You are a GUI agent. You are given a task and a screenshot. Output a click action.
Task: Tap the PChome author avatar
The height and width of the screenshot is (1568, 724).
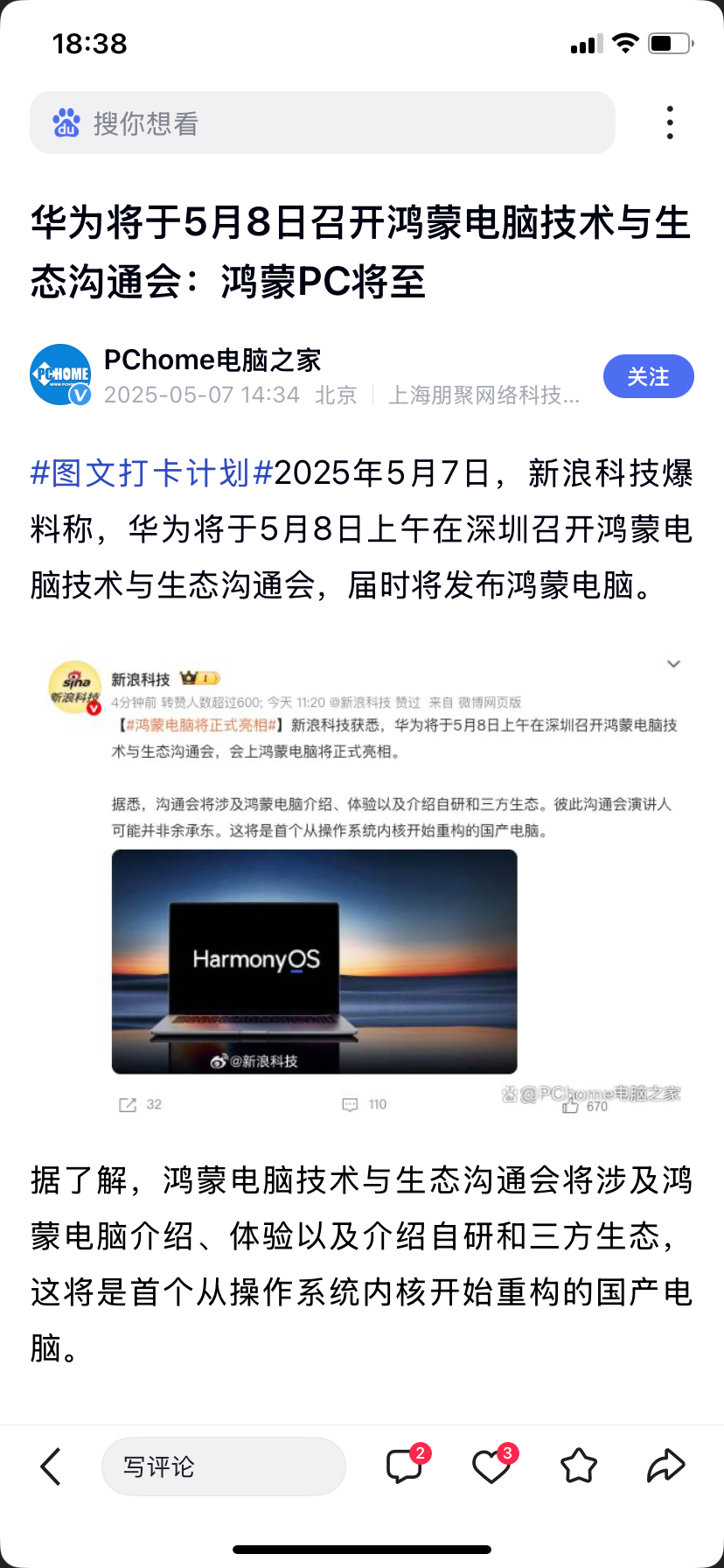60,374
